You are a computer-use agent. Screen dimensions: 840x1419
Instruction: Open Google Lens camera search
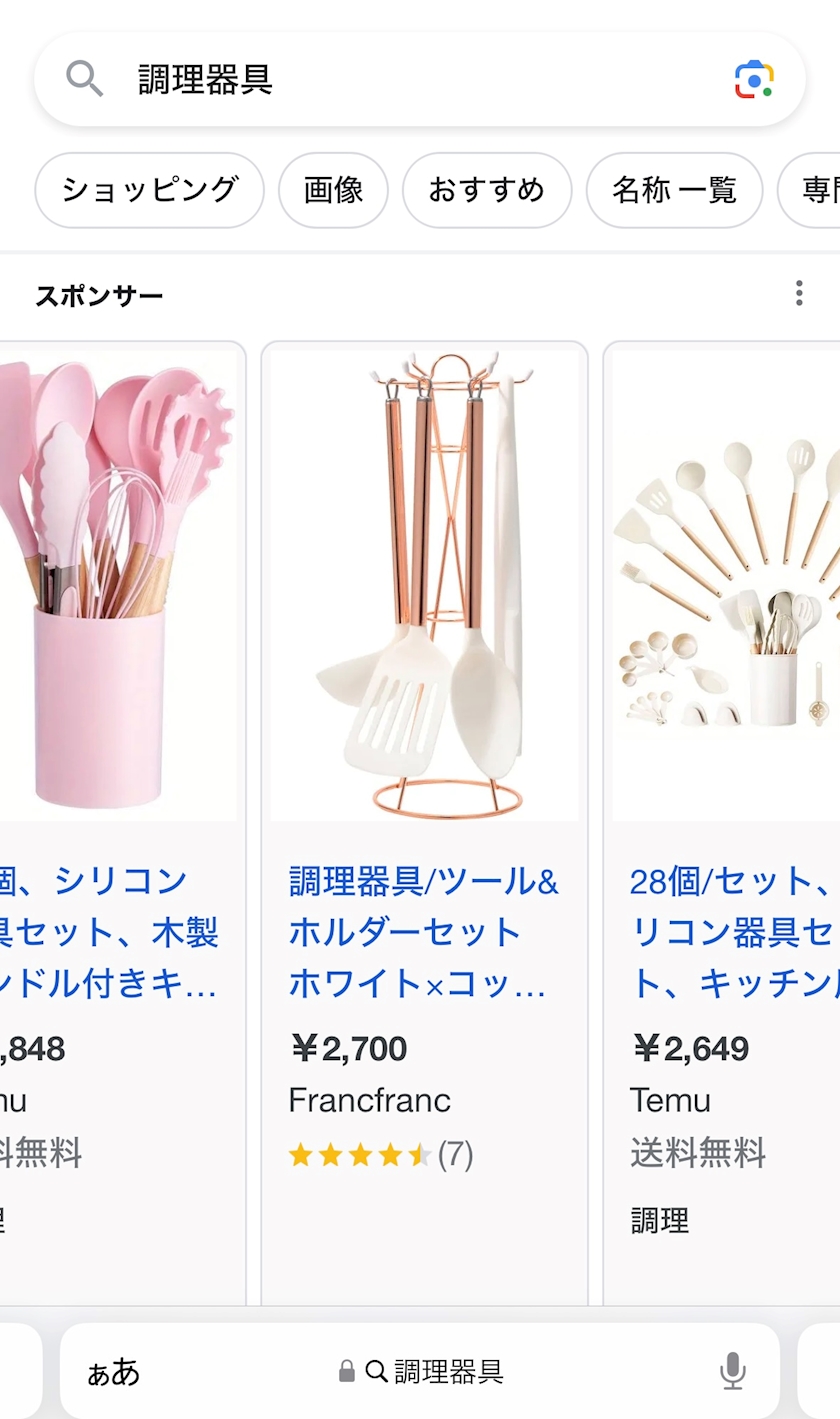point(754,79)
